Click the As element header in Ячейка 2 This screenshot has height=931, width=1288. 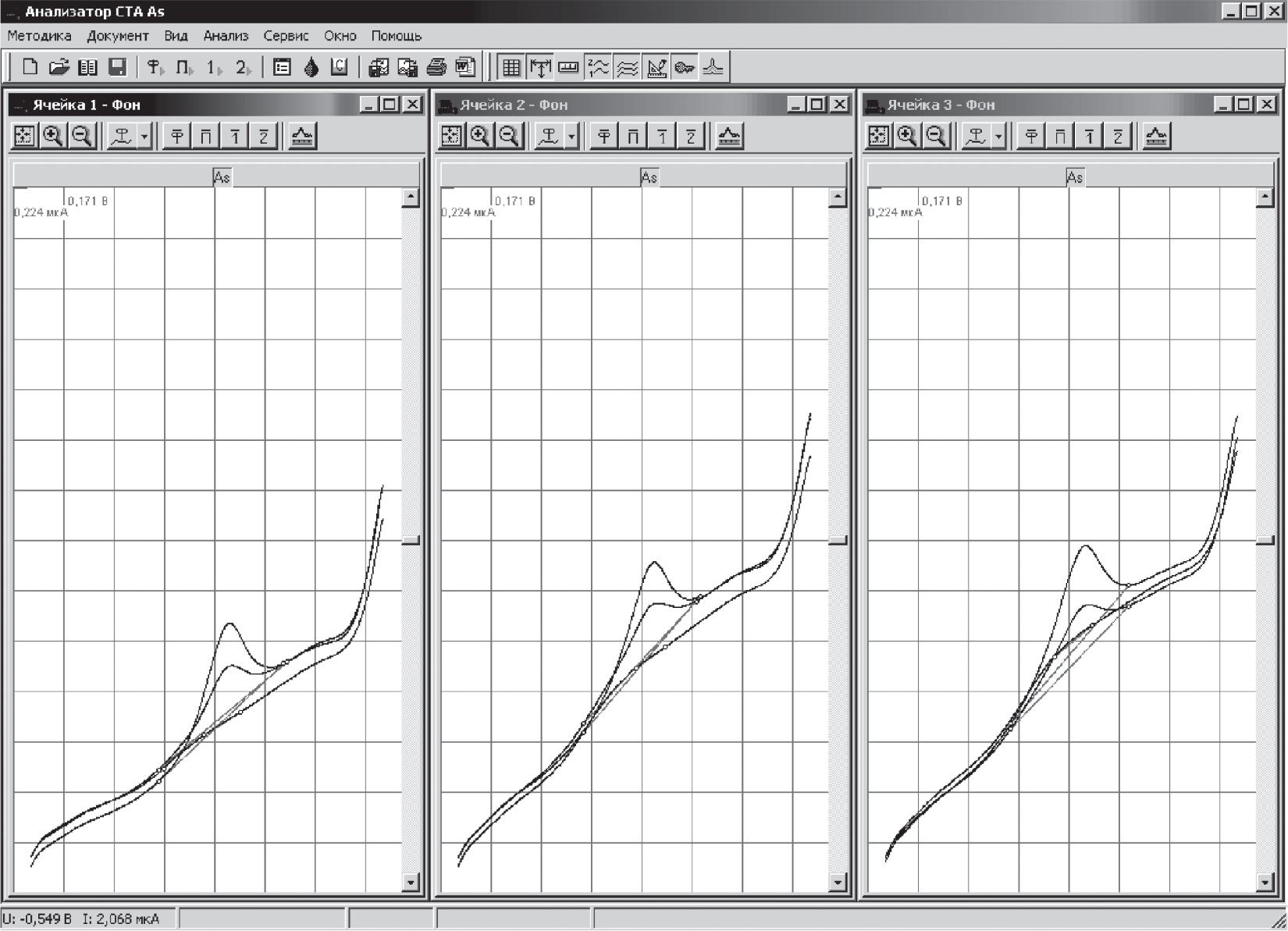649,177
